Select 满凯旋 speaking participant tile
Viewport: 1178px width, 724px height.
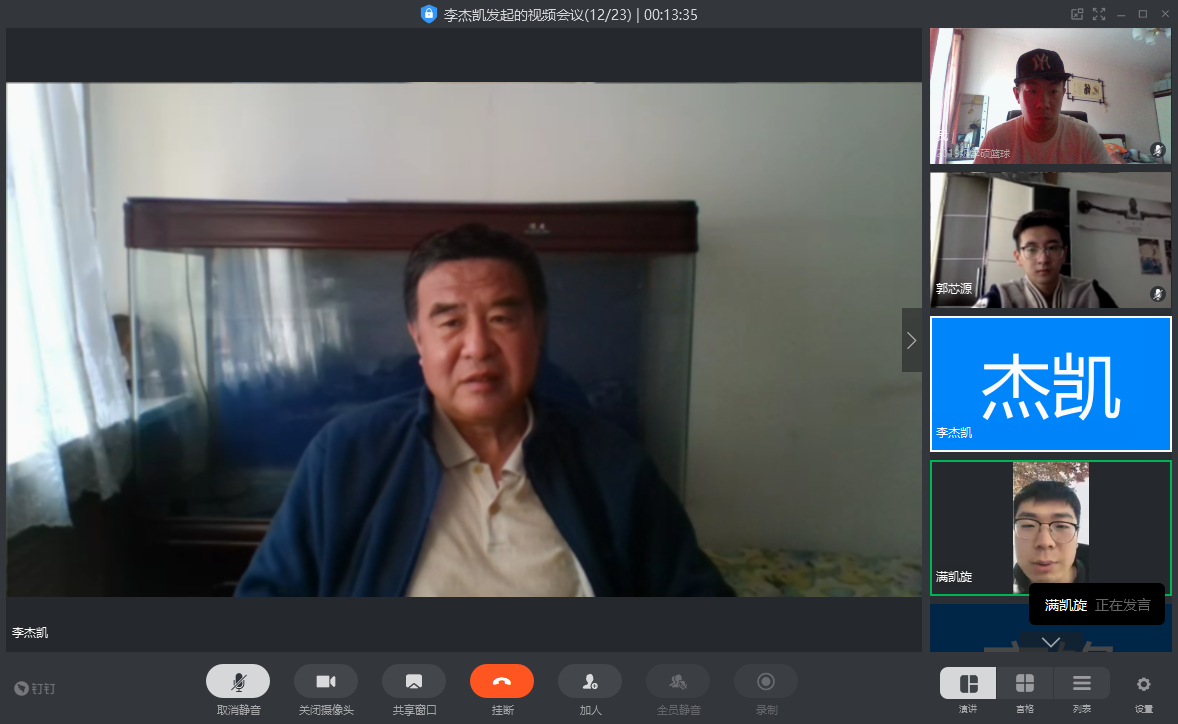point(1050,527)
